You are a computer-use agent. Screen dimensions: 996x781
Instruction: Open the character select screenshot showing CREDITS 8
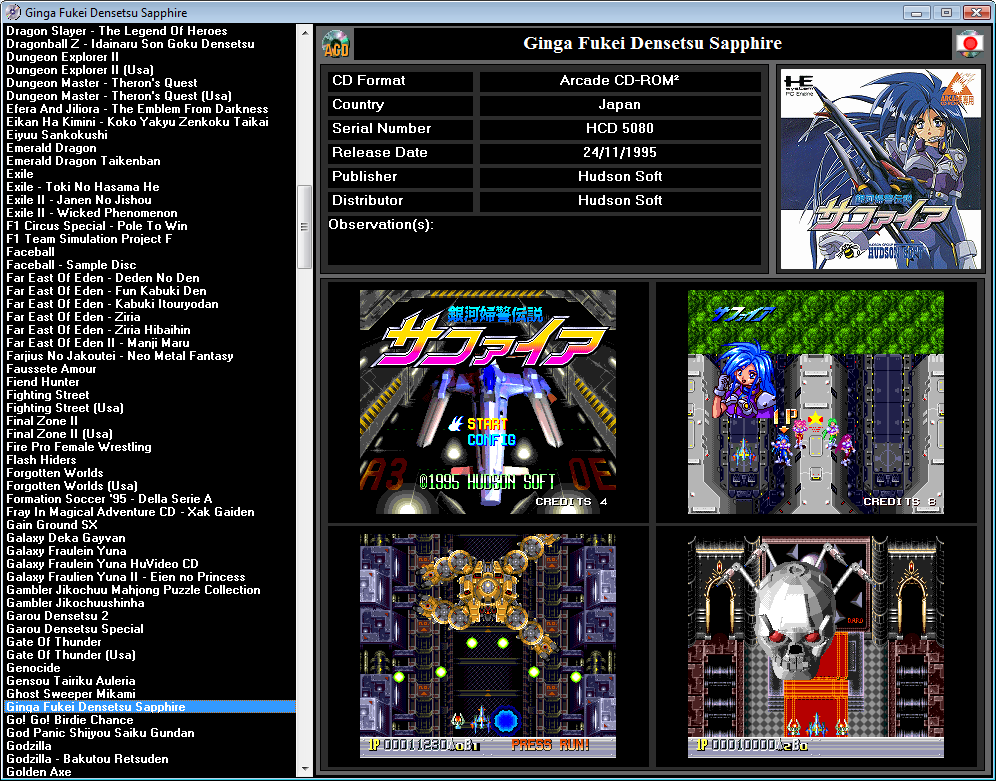tap(815, 402)
